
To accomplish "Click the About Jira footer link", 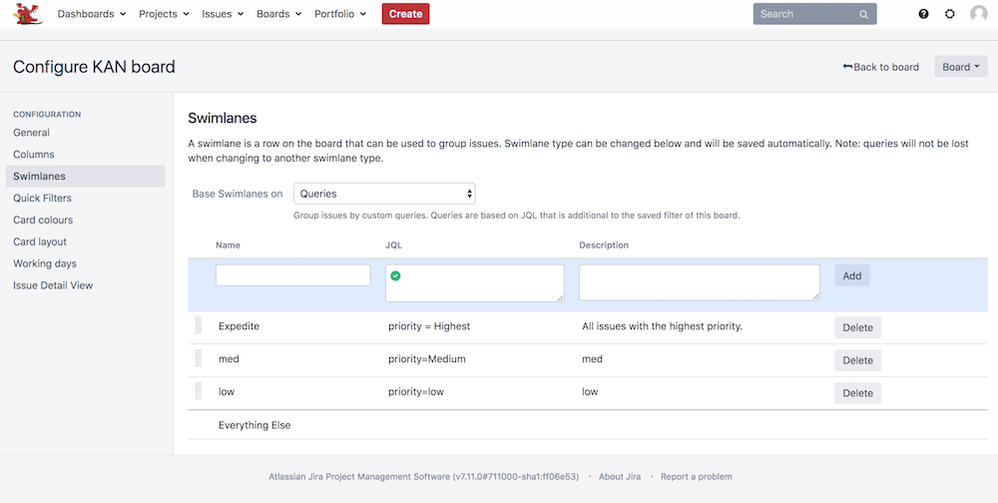I will tap(619, 476).
